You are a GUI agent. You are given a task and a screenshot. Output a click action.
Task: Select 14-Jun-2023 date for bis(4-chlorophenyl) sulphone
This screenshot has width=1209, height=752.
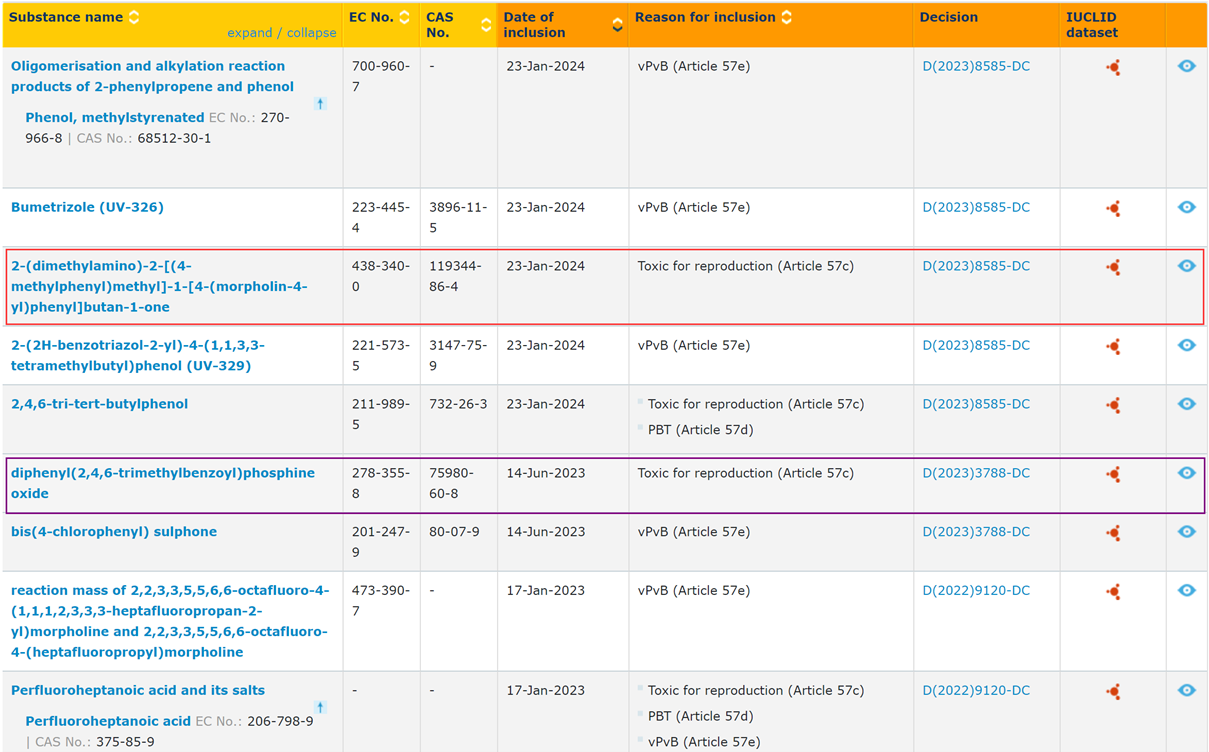pos(546,532)
